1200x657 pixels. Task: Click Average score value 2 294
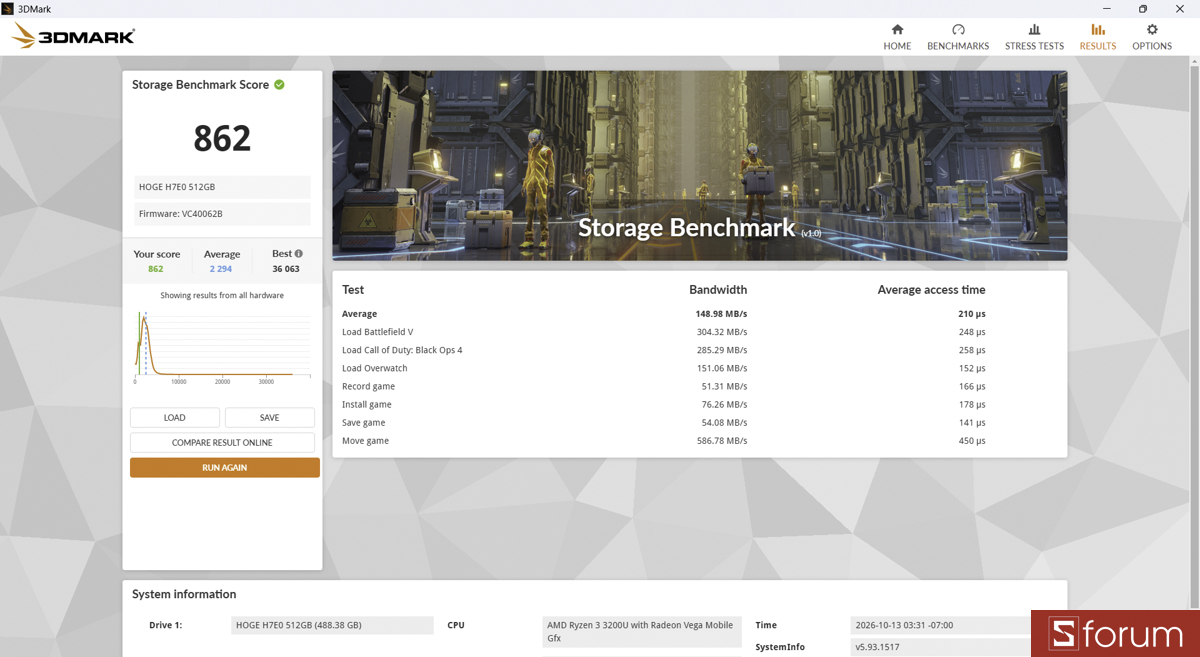221,269
